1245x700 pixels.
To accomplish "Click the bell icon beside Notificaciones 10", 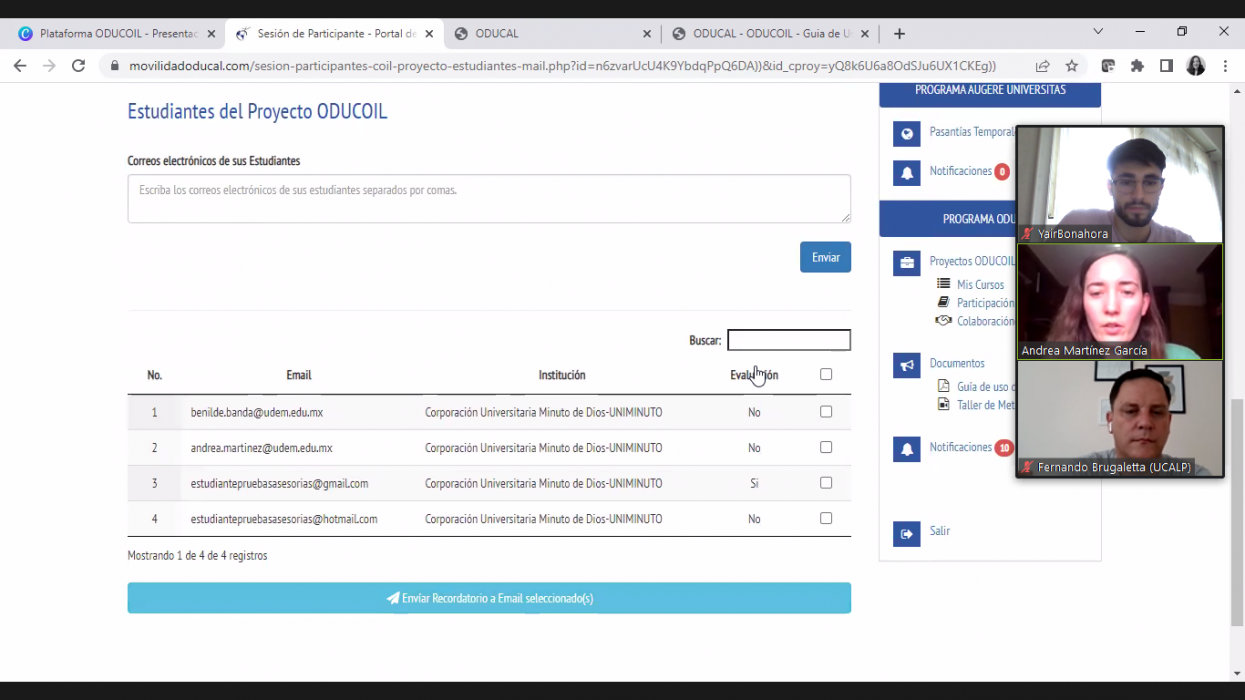I will point(906,449).
